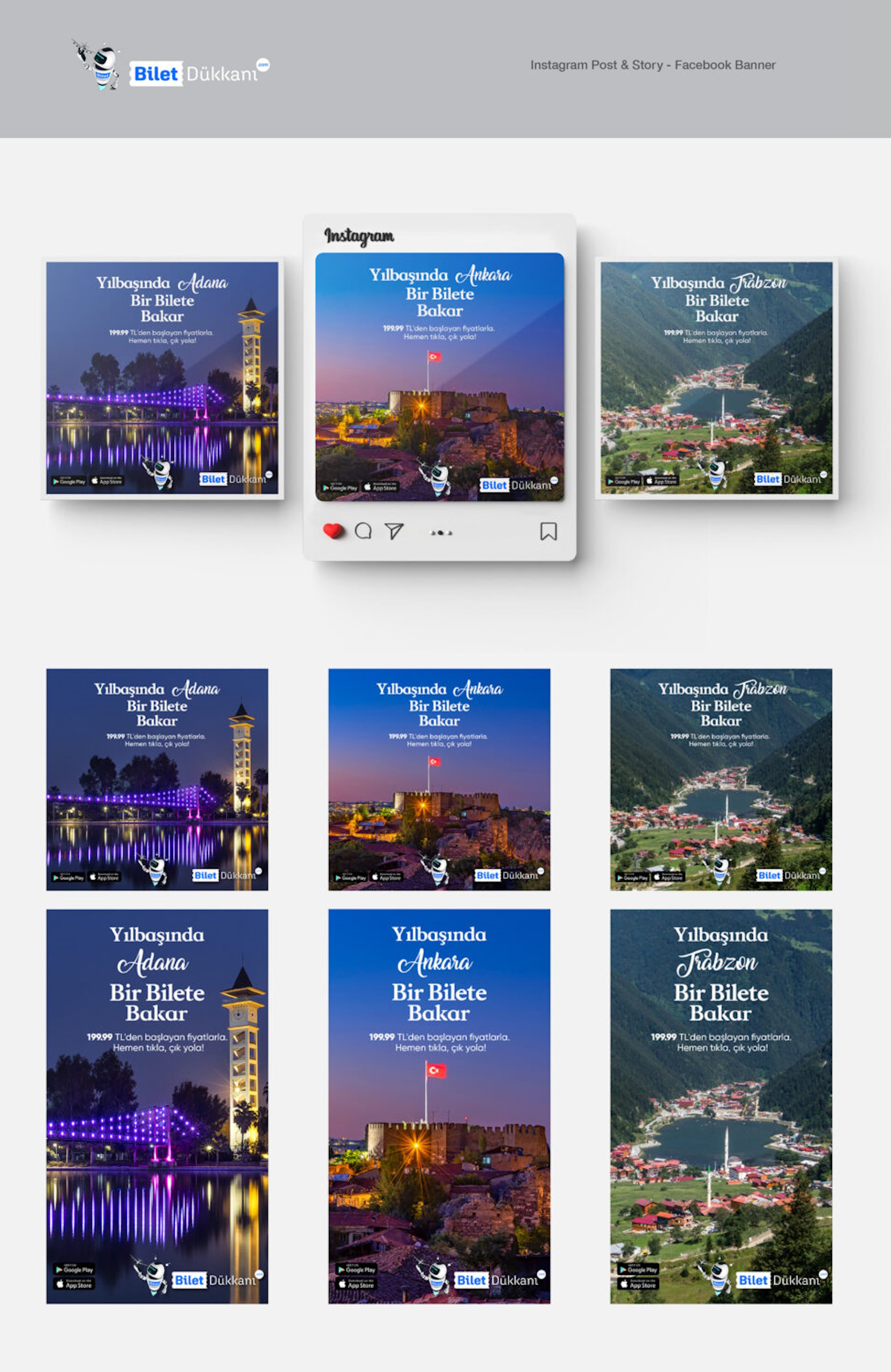This screenshot has height=1372, width=891.
Task: Click the comment bubble icon
Action: tap(363, 531)
